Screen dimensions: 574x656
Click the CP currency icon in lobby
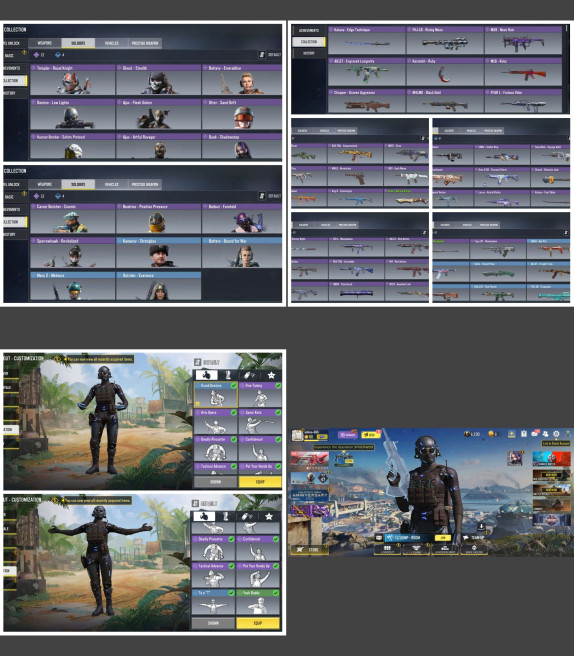click(x=467, y=434)
